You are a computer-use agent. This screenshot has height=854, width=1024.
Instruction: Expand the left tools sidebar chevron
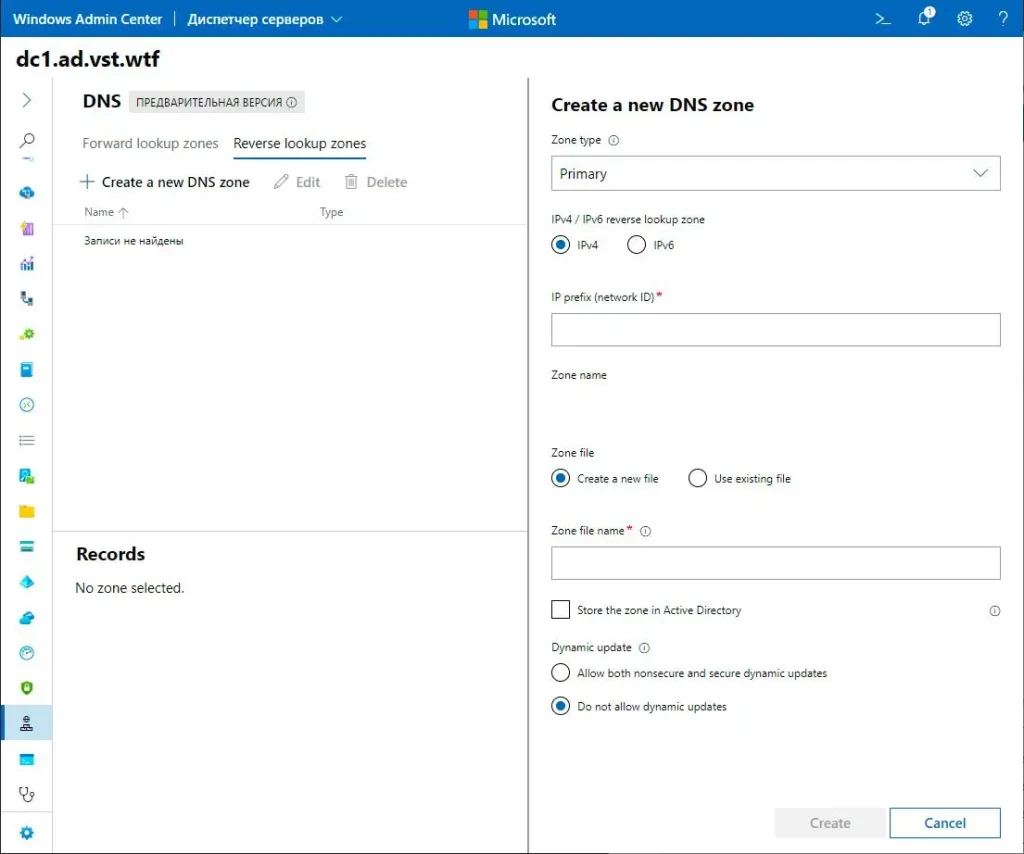[x=27, y=100]
